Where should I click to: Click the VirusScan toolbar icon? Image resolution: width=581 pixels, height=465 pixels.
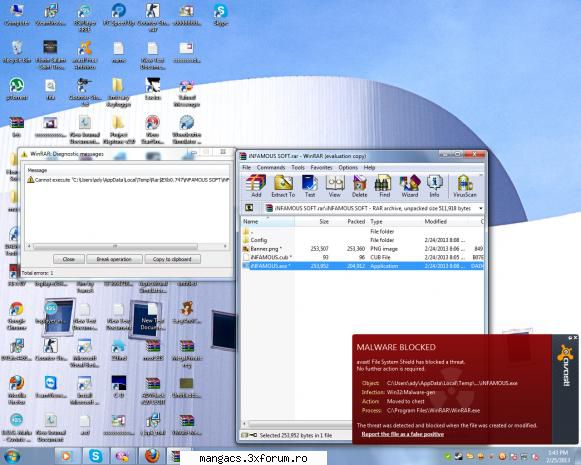point(465,186)
